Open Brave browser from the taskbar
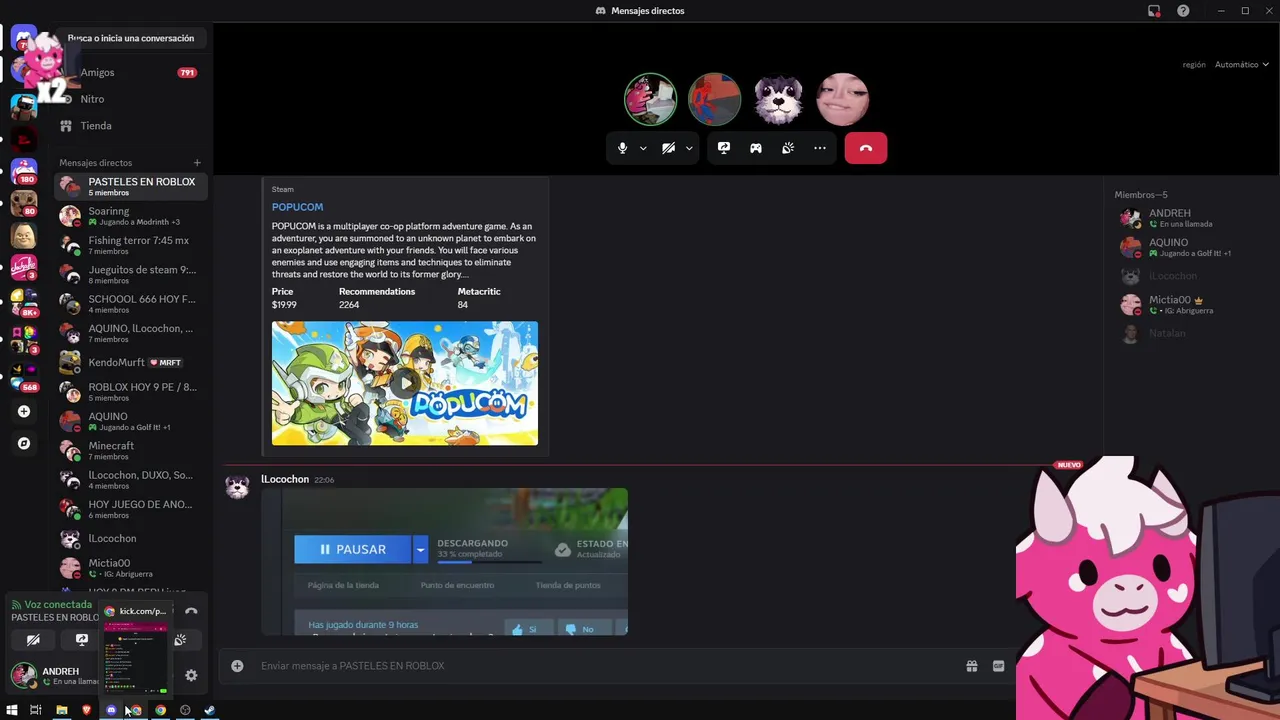Viewport: 1280px width, 720px height. coord(87,710)
